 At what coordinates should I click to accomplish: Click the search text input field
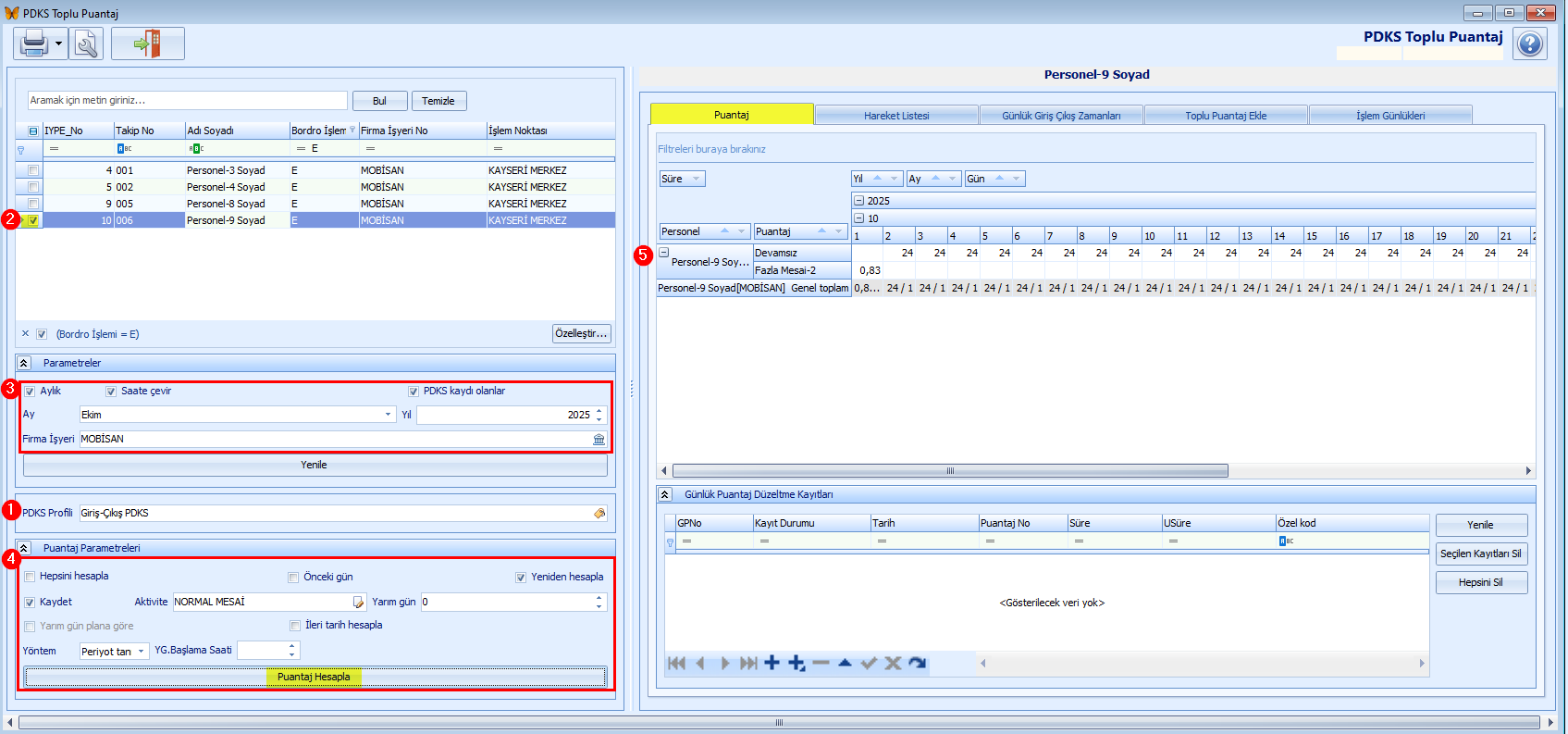(x=187, y=100)
